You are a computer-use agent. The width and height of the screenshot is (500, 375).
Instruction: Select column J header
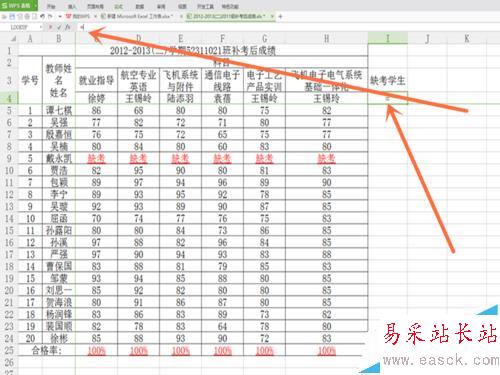pos(427,39)
